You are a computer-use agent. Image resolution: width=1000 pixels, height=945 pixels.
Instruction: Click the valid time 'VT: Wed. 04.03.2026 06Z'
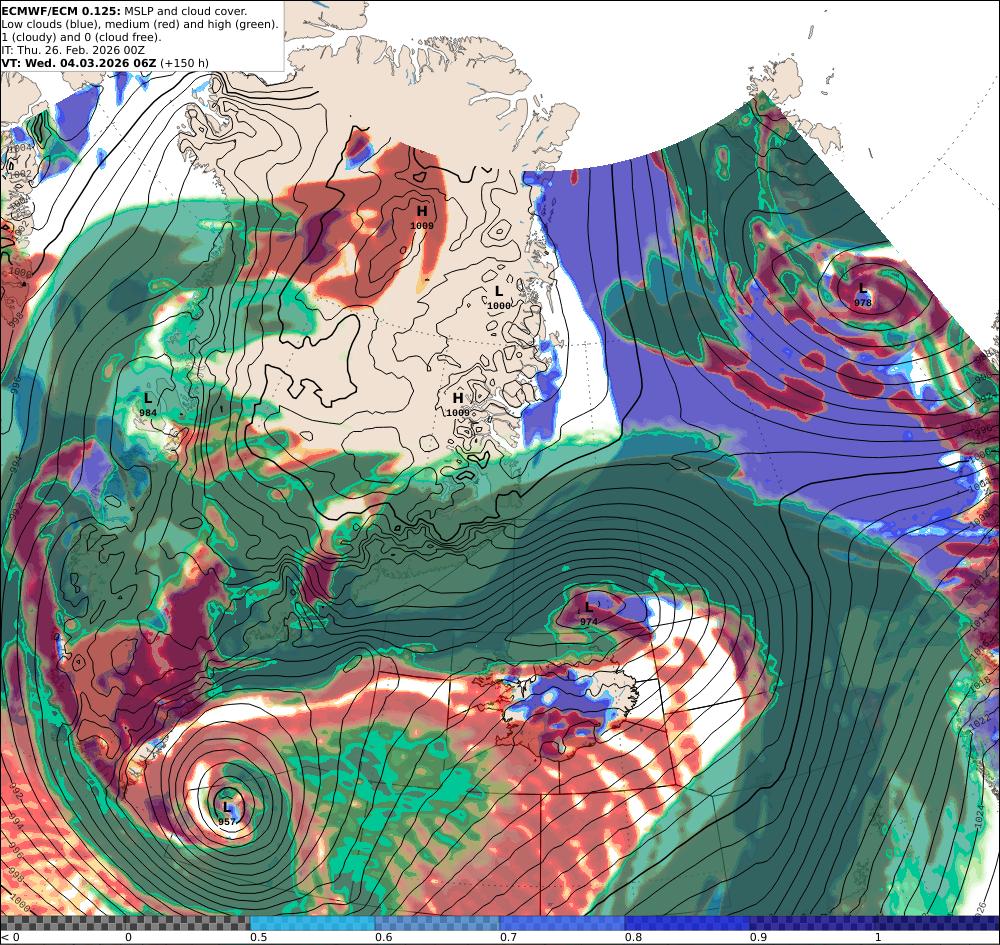pyautogui.click(x=78, y=63)
